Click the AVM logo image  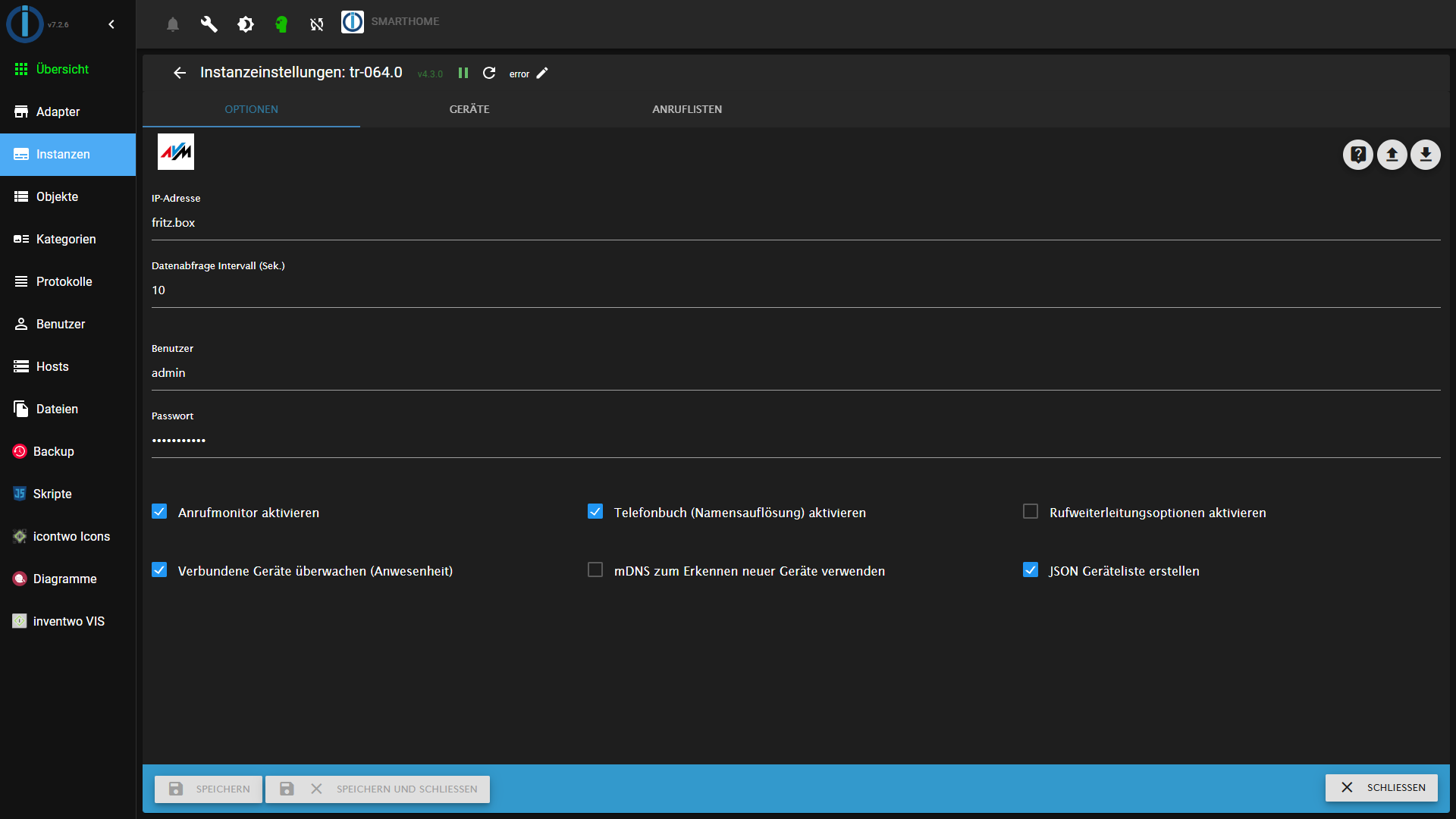click(176, 152)
